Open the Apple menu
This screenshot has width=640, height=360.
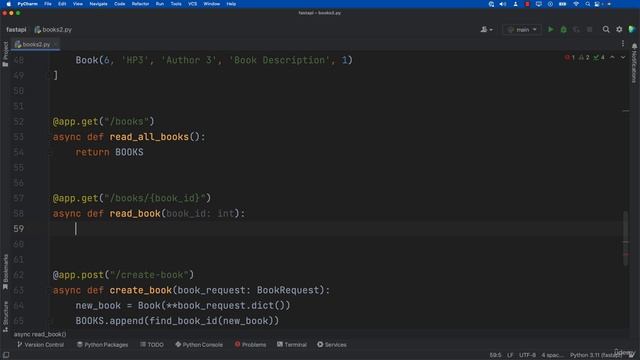[x=9, y=4]
